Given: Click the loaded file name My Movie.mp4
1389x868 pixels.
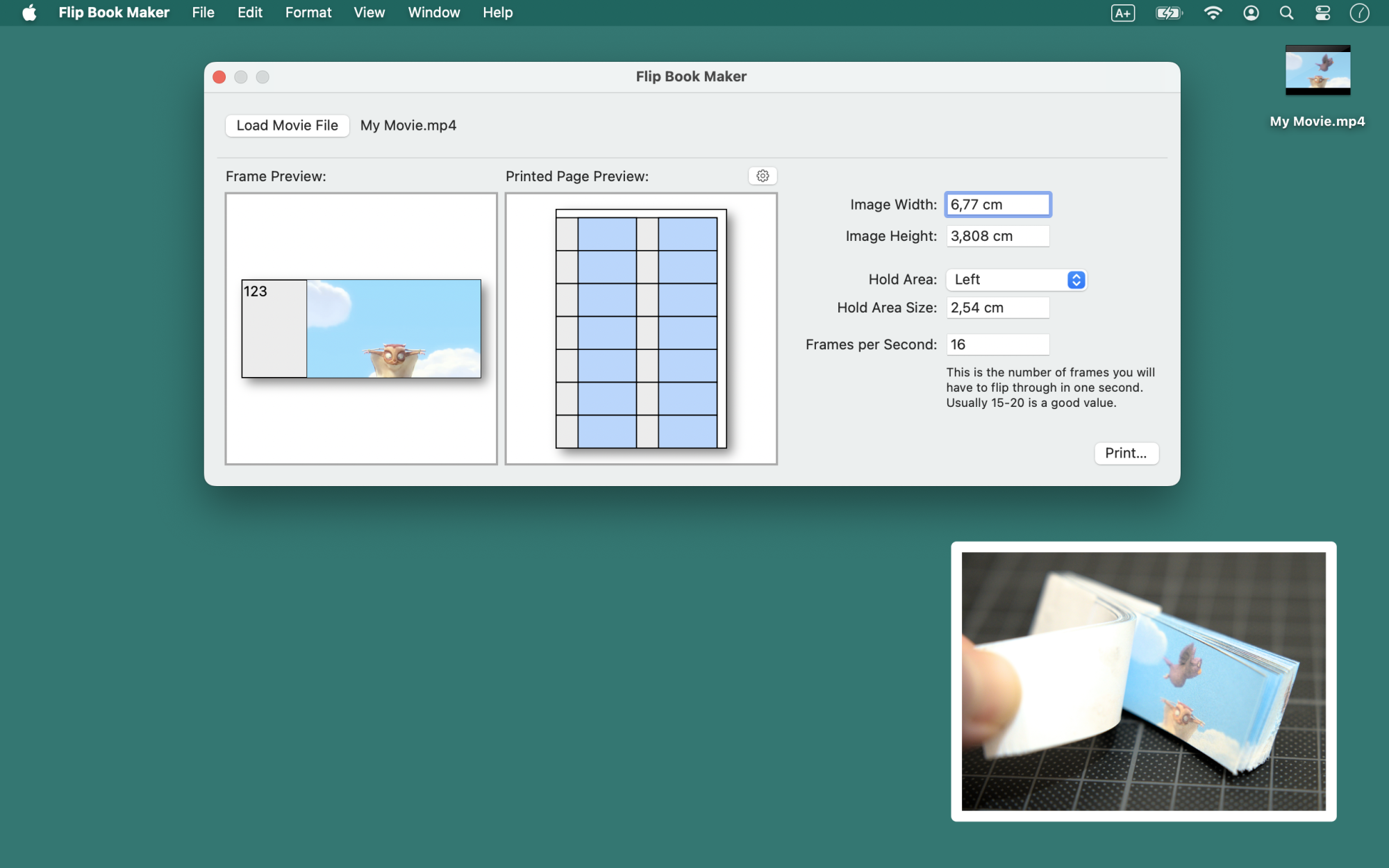Looking at the screenshot, I should point(408,126).
